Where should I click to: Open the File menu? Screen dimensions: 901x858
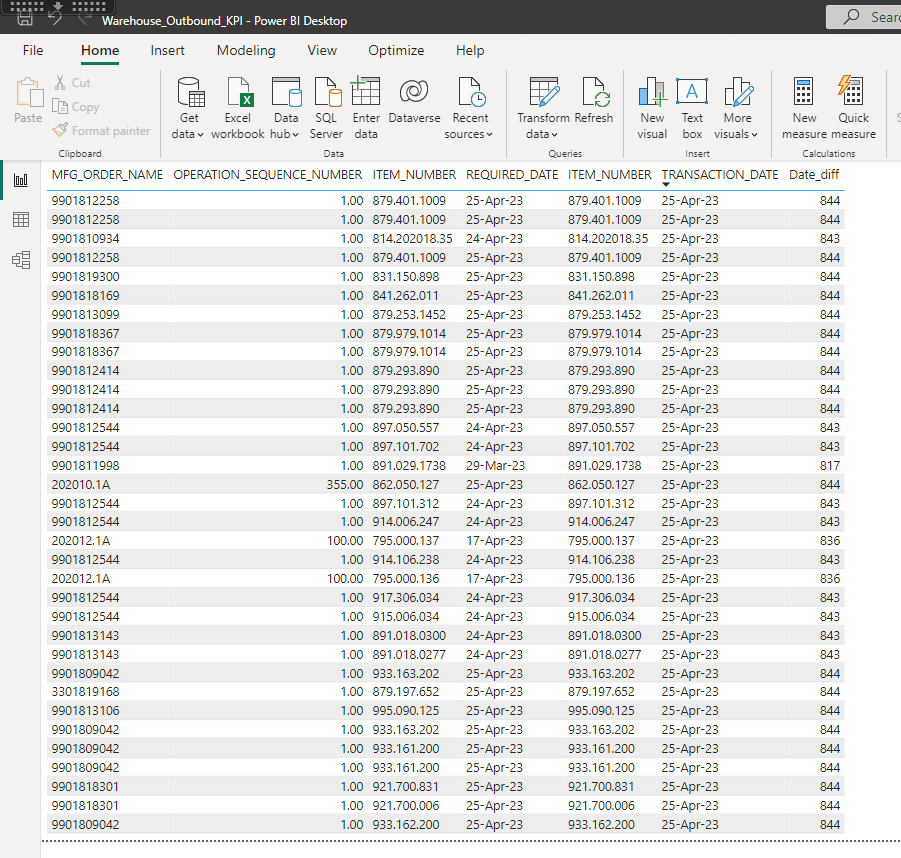[33, 50]
